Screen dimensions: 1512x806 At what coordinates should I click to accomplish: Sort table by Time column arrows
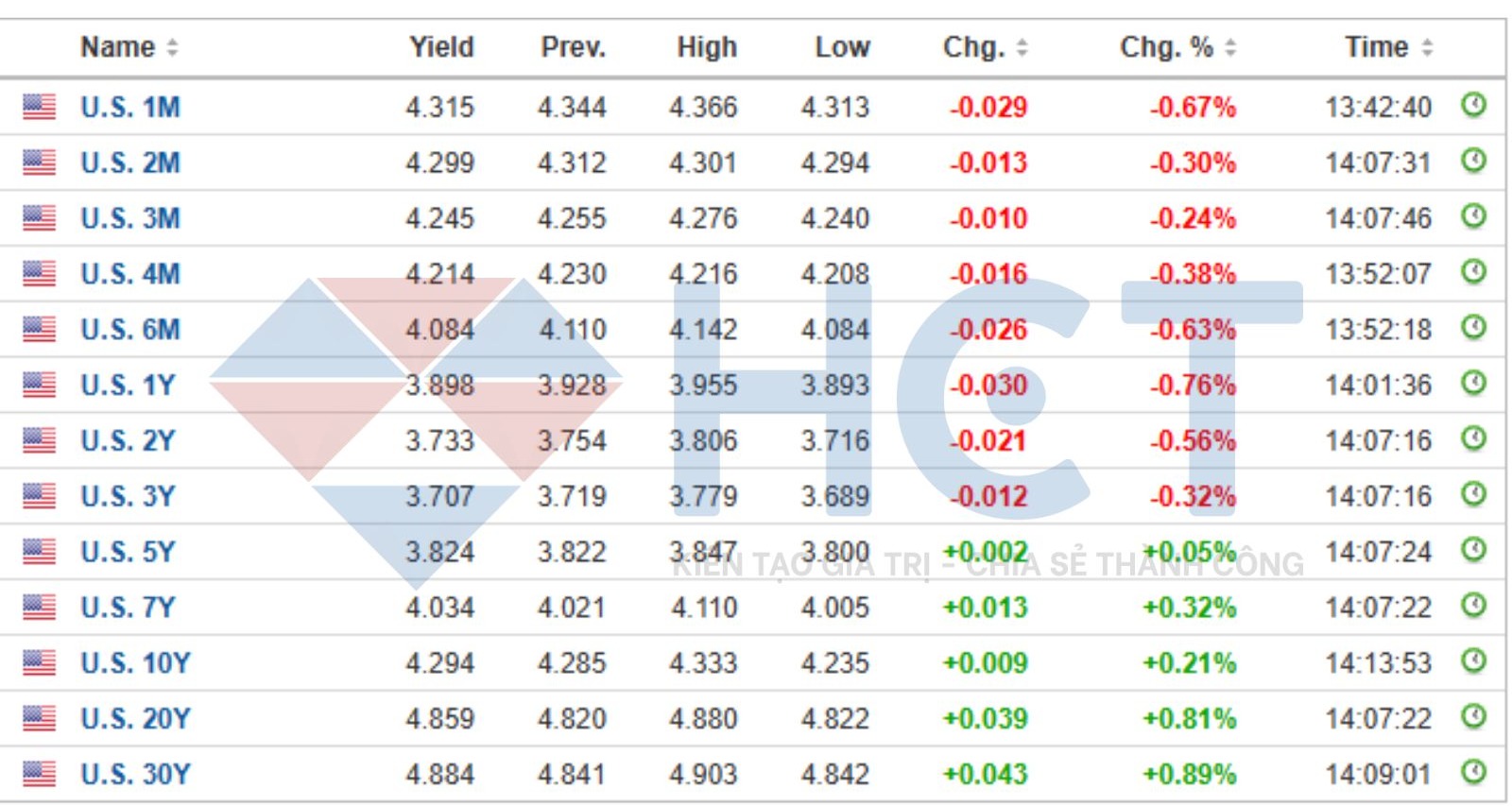tap(1427, 47)
